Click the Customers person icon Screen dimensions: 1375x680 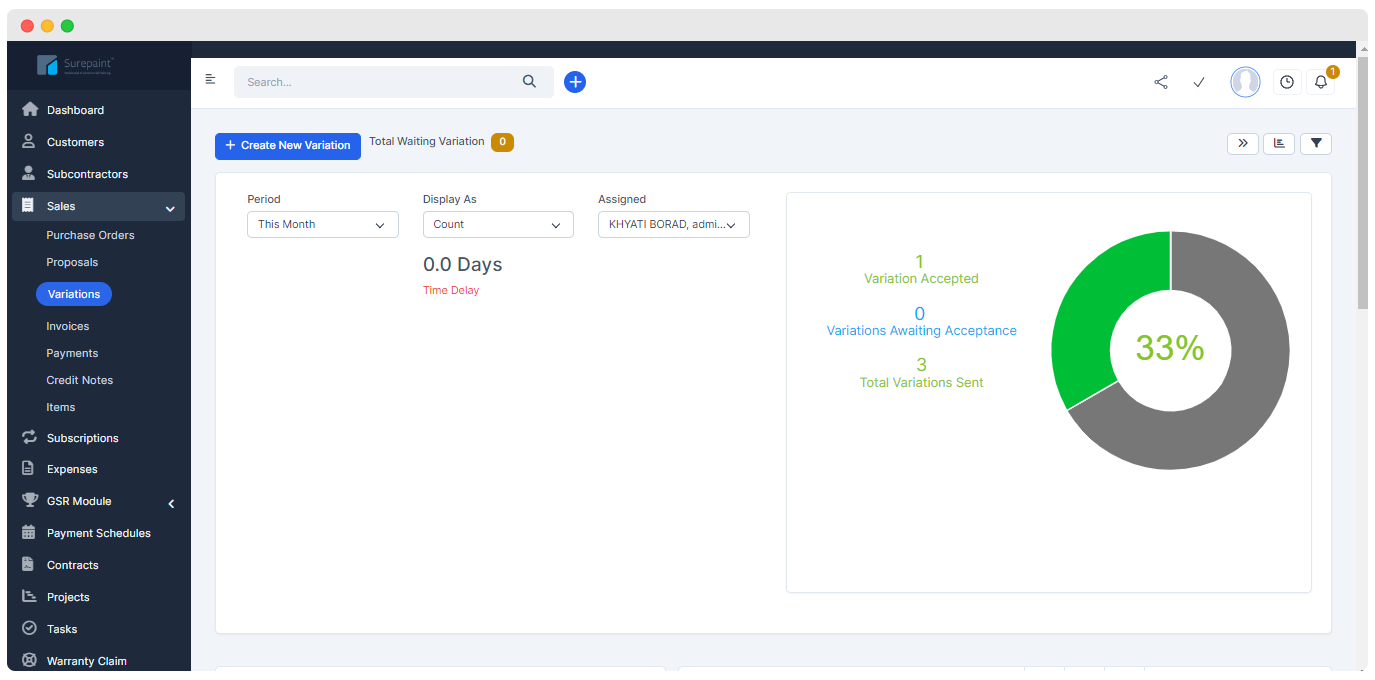(30, 142)
